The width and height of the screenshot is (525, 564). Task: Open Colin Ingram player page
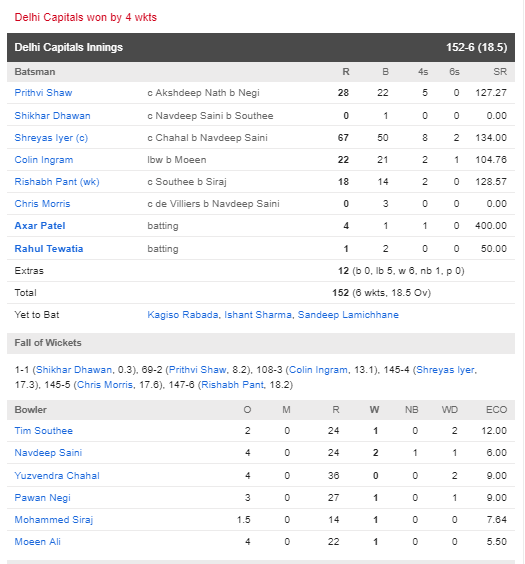pos(44,160)
